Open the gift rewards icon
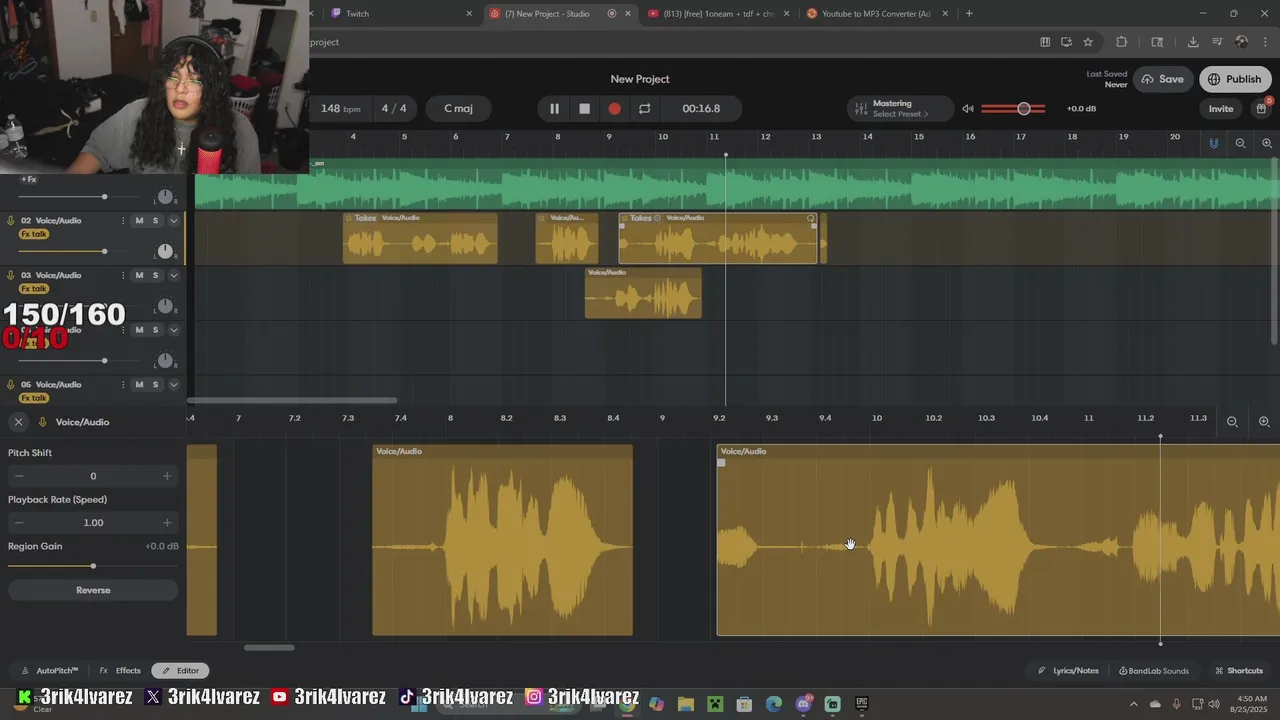This screenshot has width=1280, height=720. pos(1261,108)
